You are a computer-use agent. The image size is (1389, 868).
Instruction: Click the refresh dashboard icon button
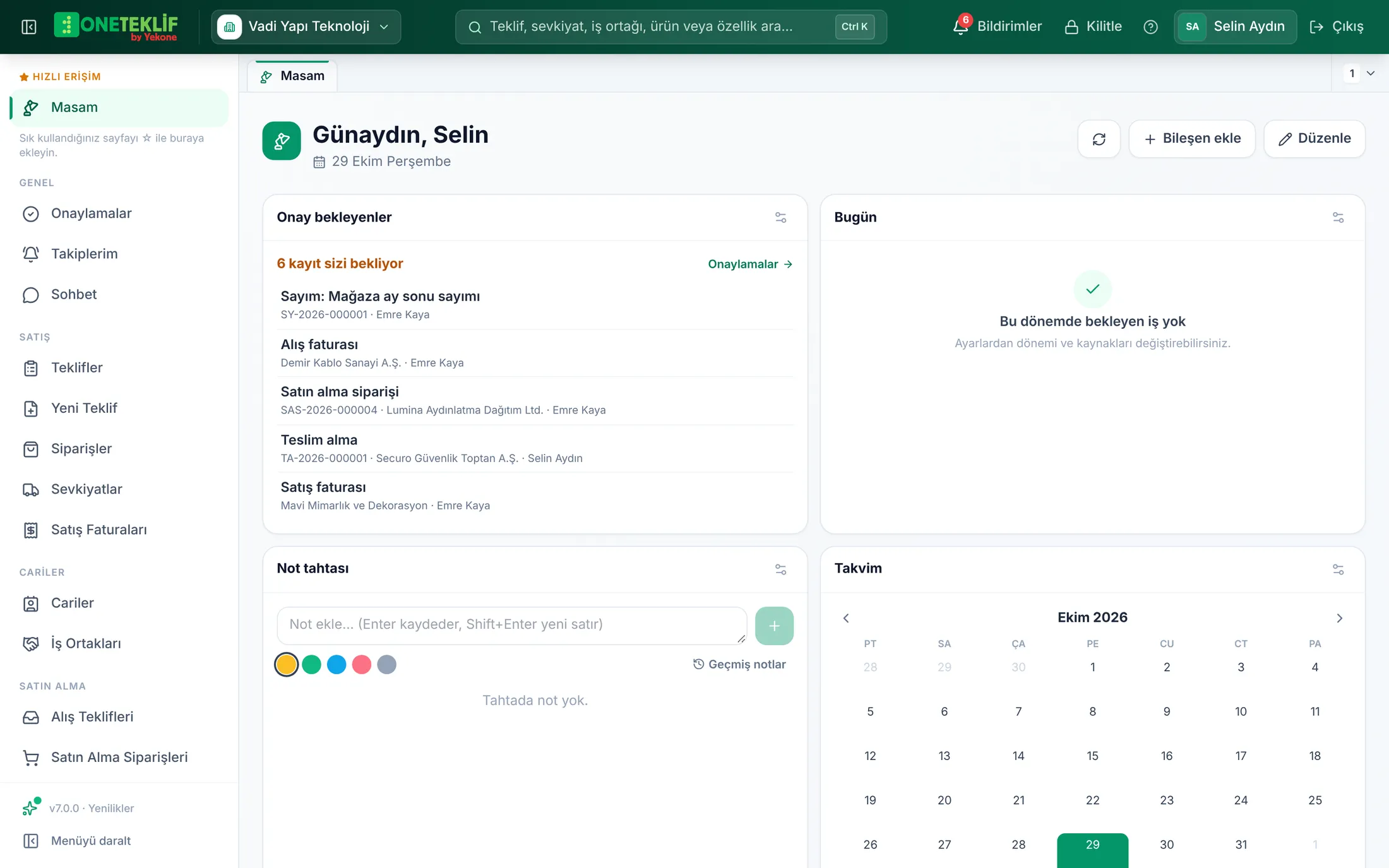pyautogui.click(x=1099, y=139)
